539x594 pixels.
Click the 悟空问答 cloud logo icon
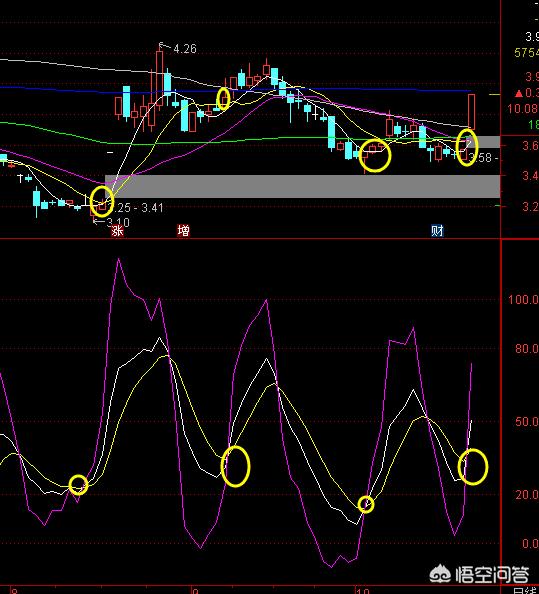coord(440,574)
